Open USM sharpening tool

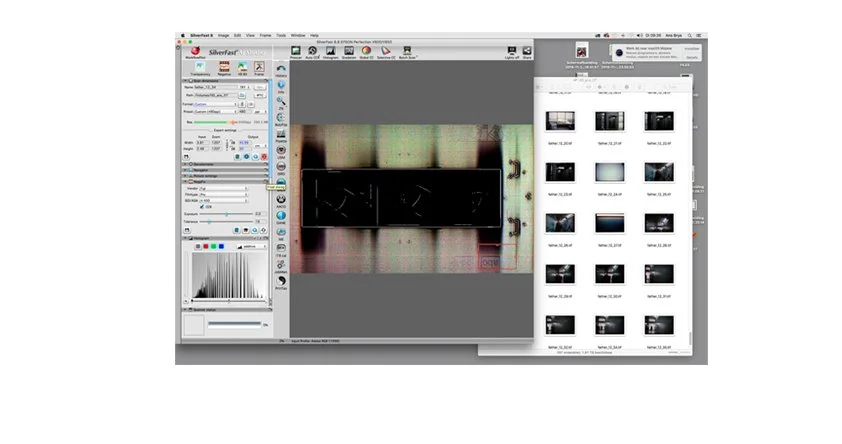(281, 151)
